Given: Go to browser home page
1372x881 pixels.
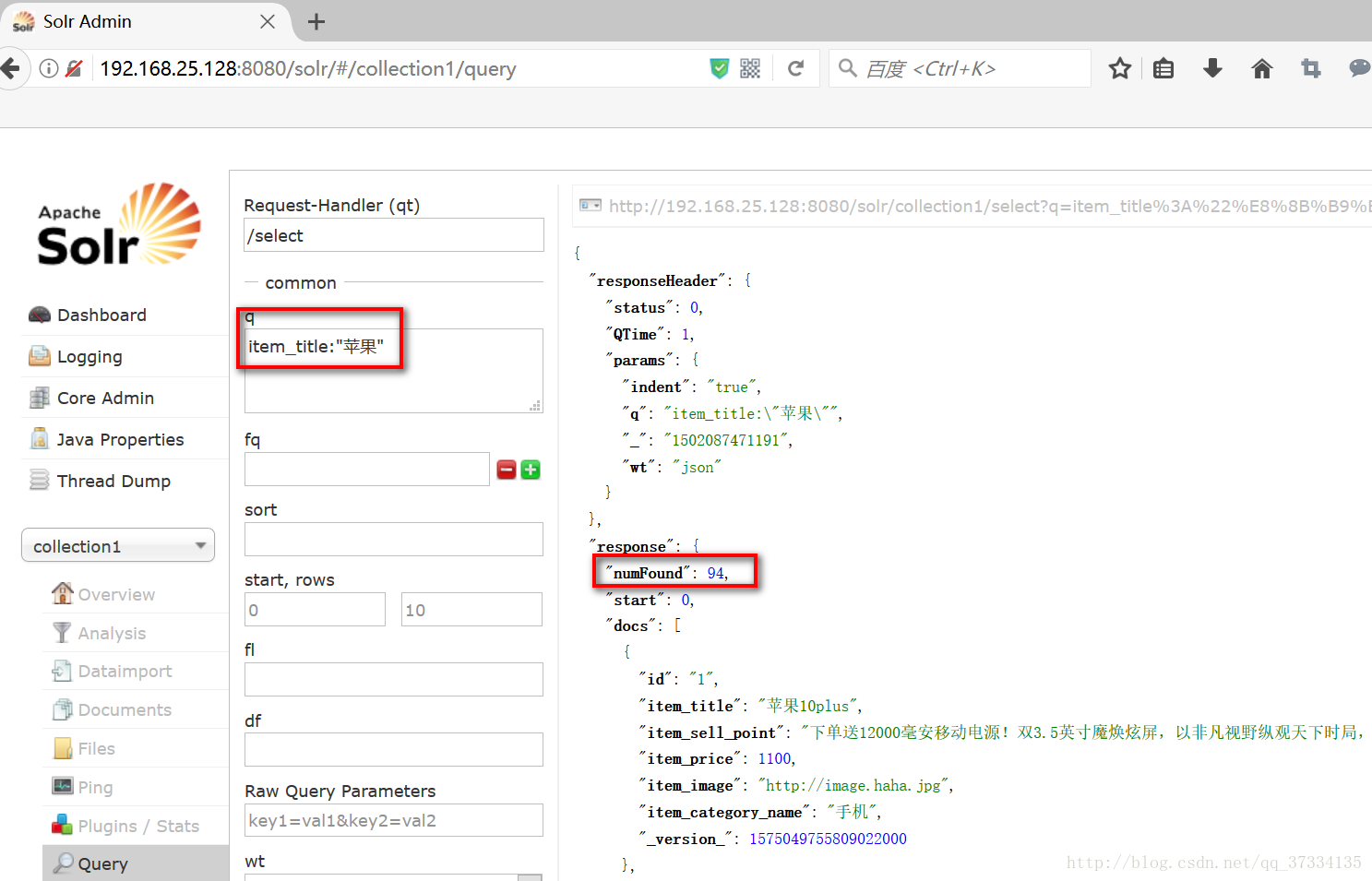Looking at the screenshot, I should pyautogui.click(x=1262, y=68).
